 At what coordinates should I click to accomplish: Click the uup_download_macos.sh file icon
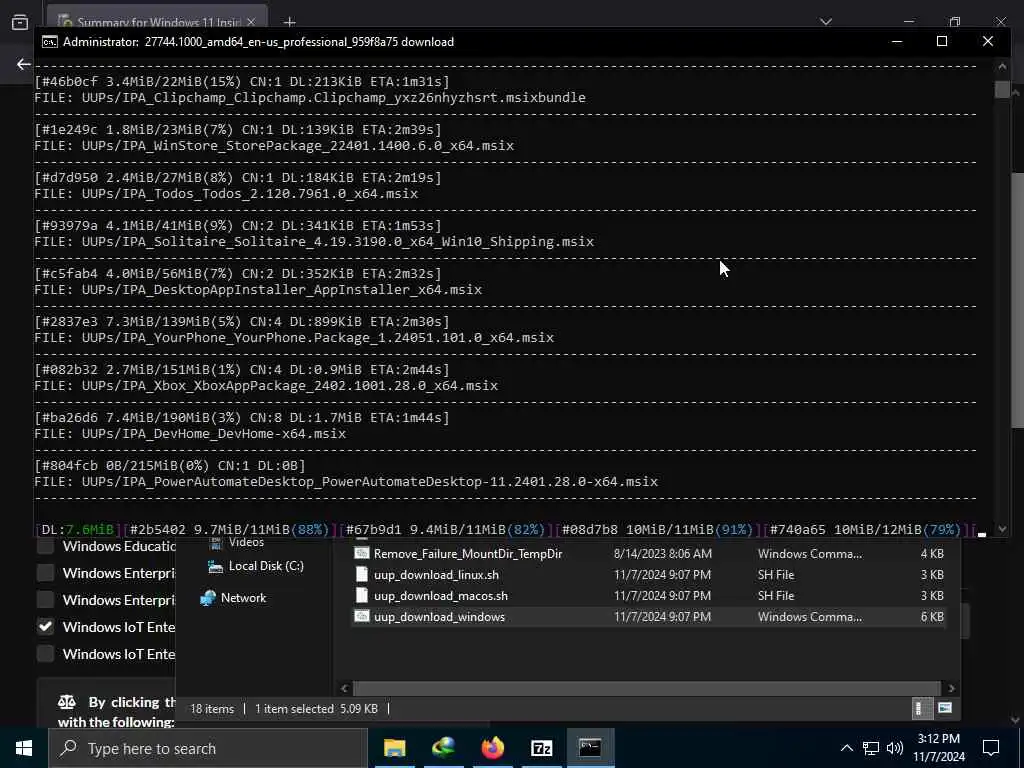pos(362,596)
